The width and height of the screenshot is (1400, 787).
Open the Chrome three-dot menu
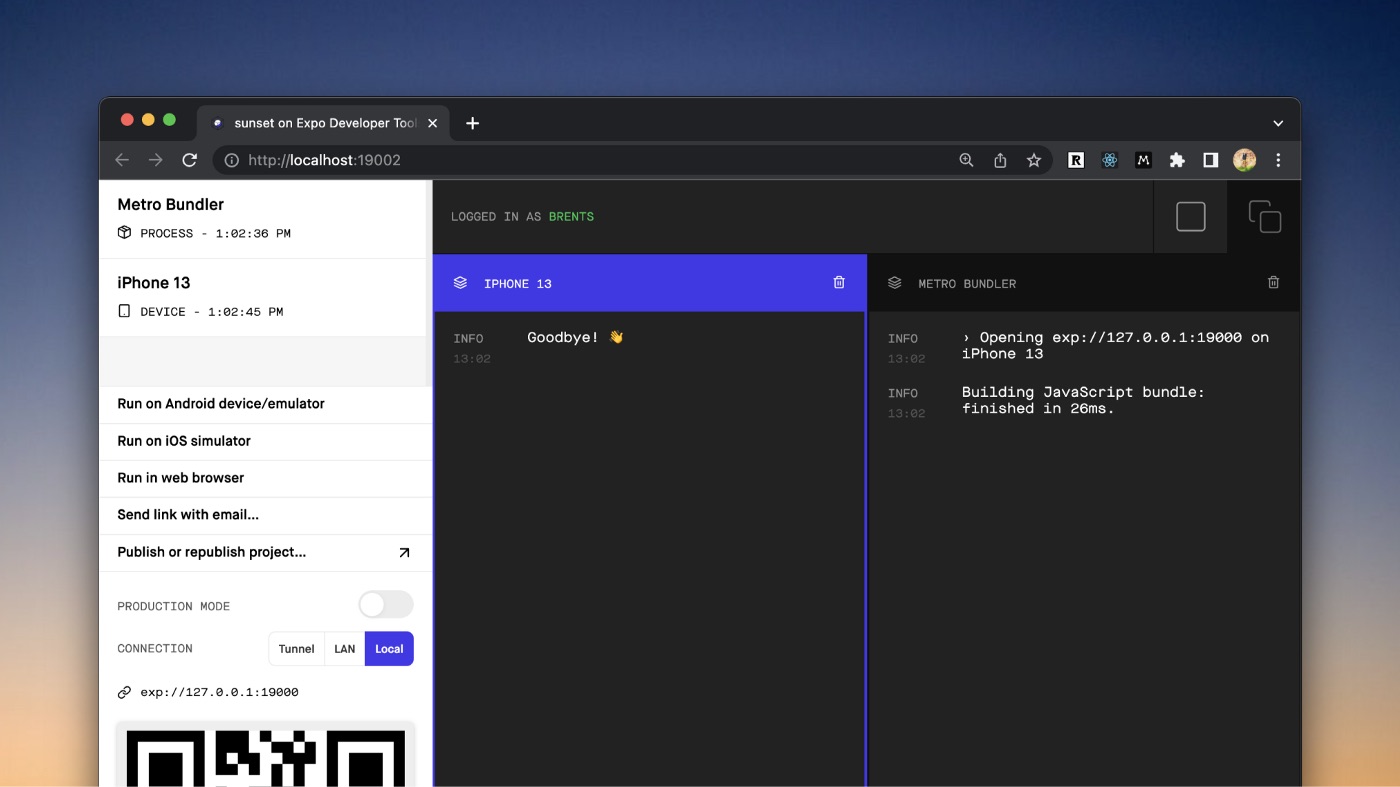(1278, 160)
